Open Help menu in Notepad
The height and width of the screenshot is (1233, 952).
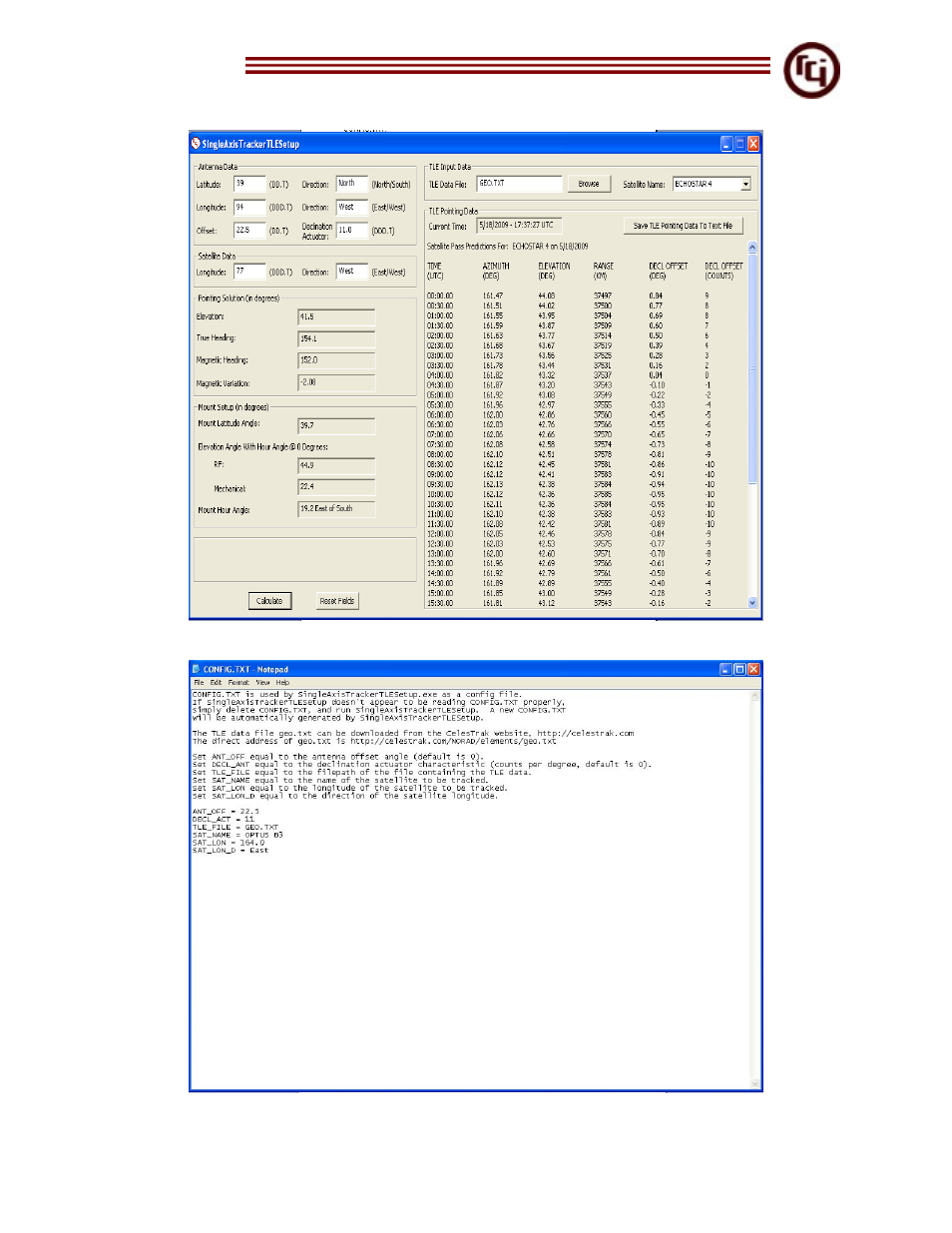[282, 683]
